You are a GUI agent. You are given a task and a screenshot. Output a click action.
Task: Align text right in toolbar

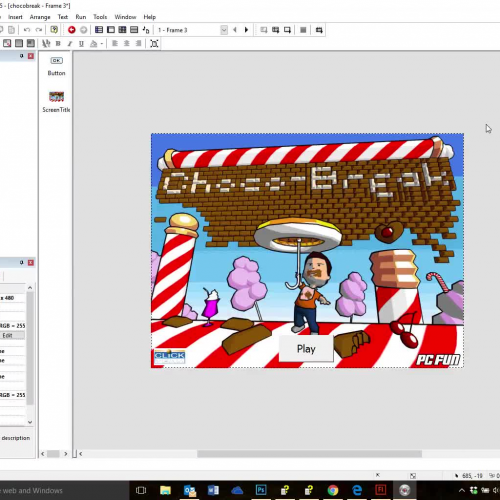point(138,43)
